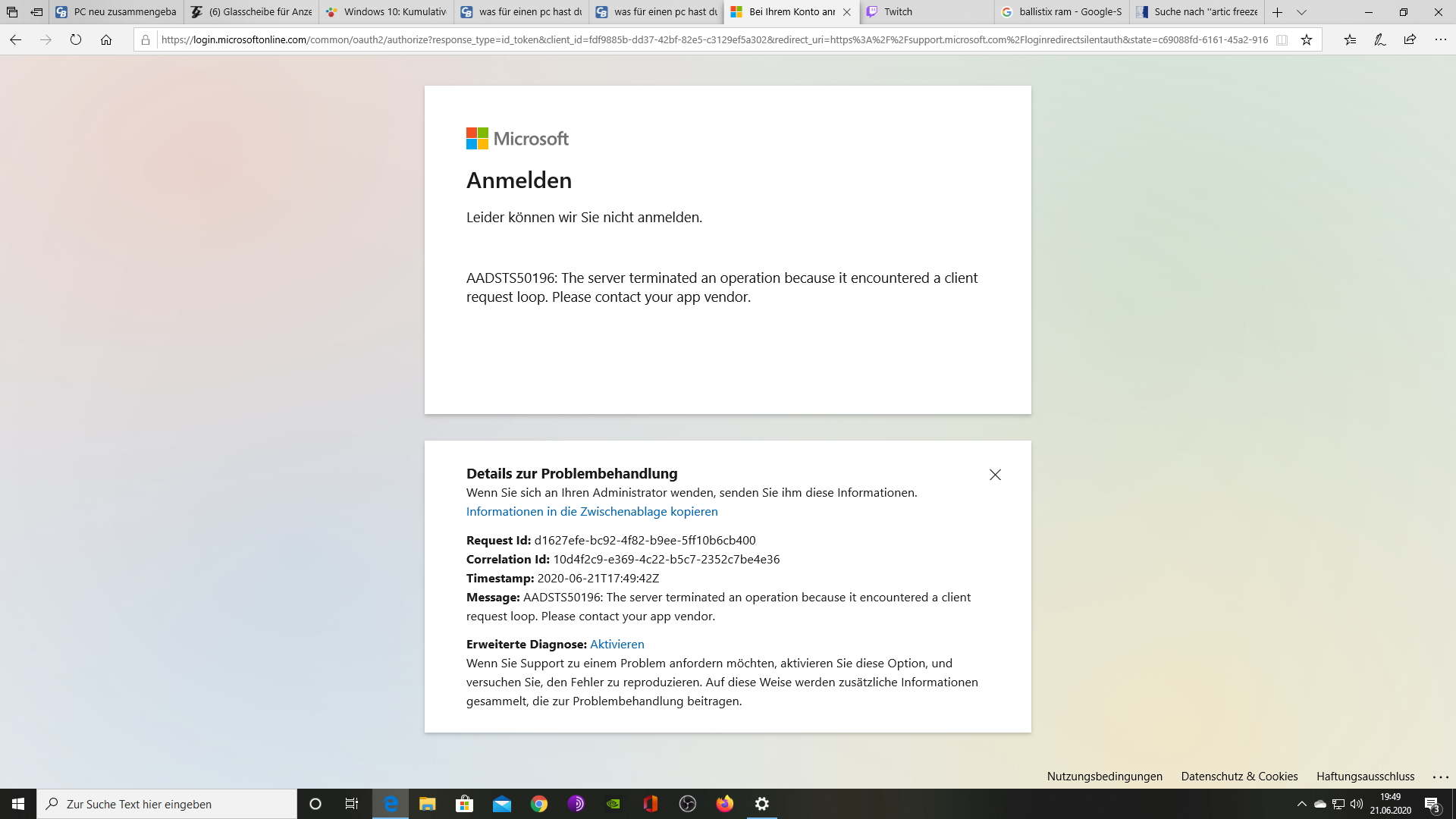Copy troubleshooting info to clipboard link
This screenshot has height=819, width=1456.
coord(591,512)
